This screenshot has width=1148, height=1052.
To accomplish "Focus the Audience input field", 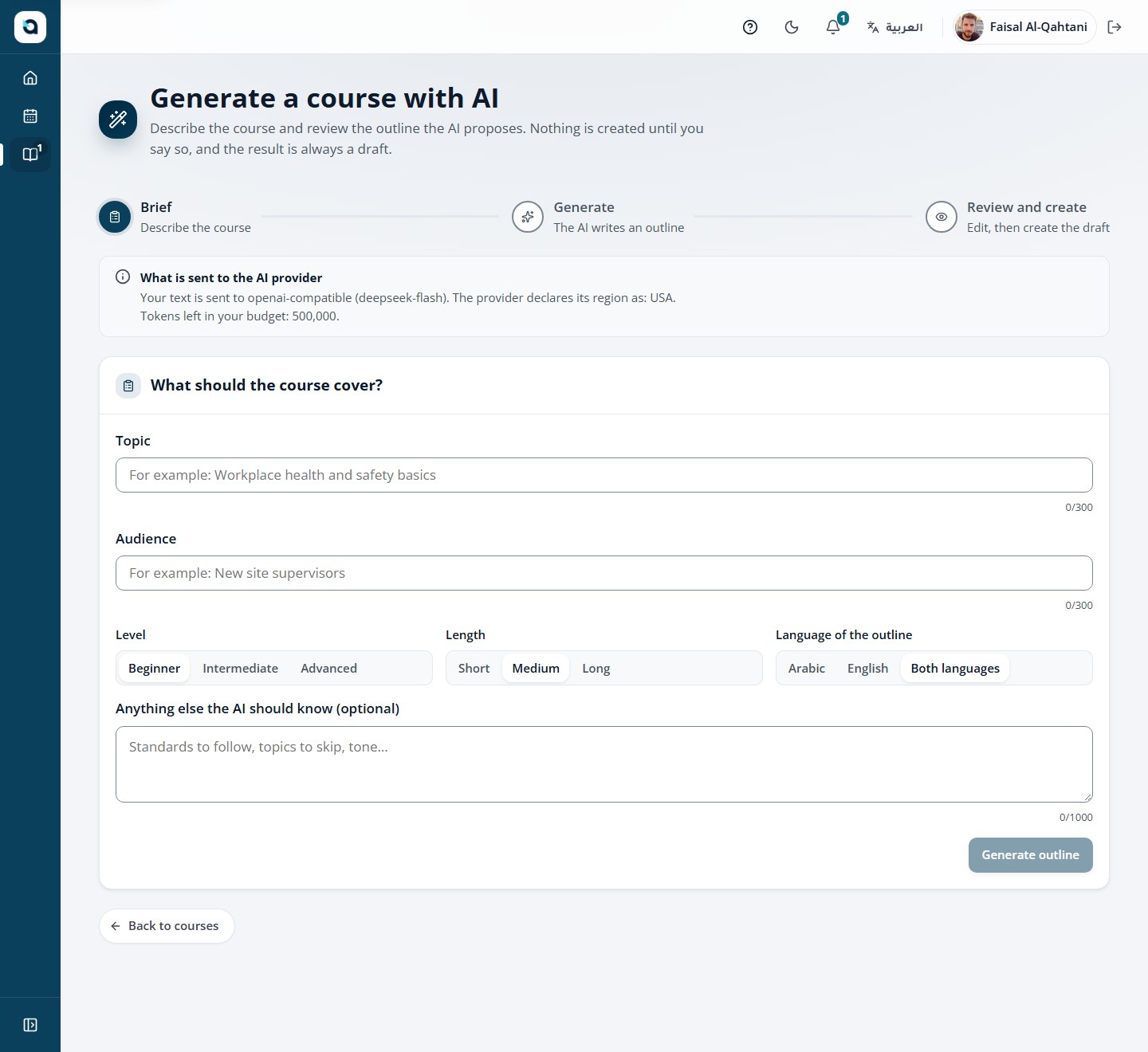I will 604,573.
